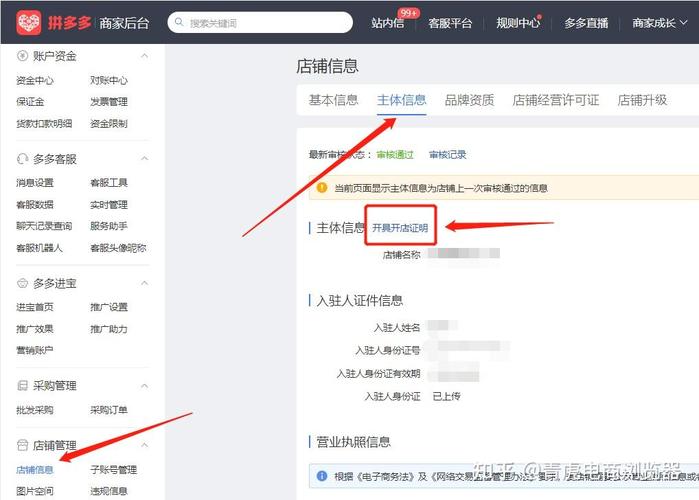Collapse the 账户资金 section

144,56
